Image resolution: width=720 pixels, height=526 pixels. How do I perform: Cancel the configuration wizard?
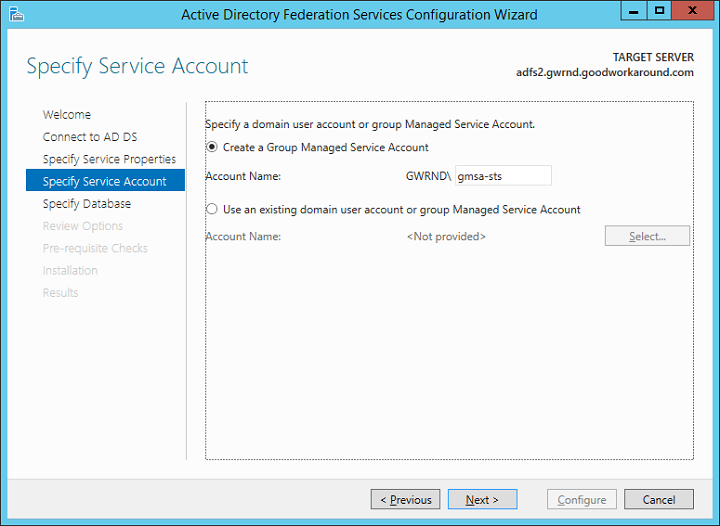pos(658,499)
